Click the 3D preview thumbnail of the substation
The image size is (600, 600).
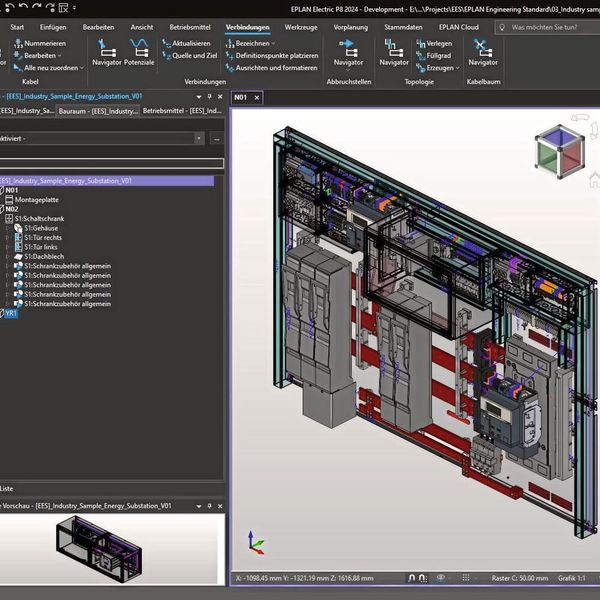pos(99,548)
